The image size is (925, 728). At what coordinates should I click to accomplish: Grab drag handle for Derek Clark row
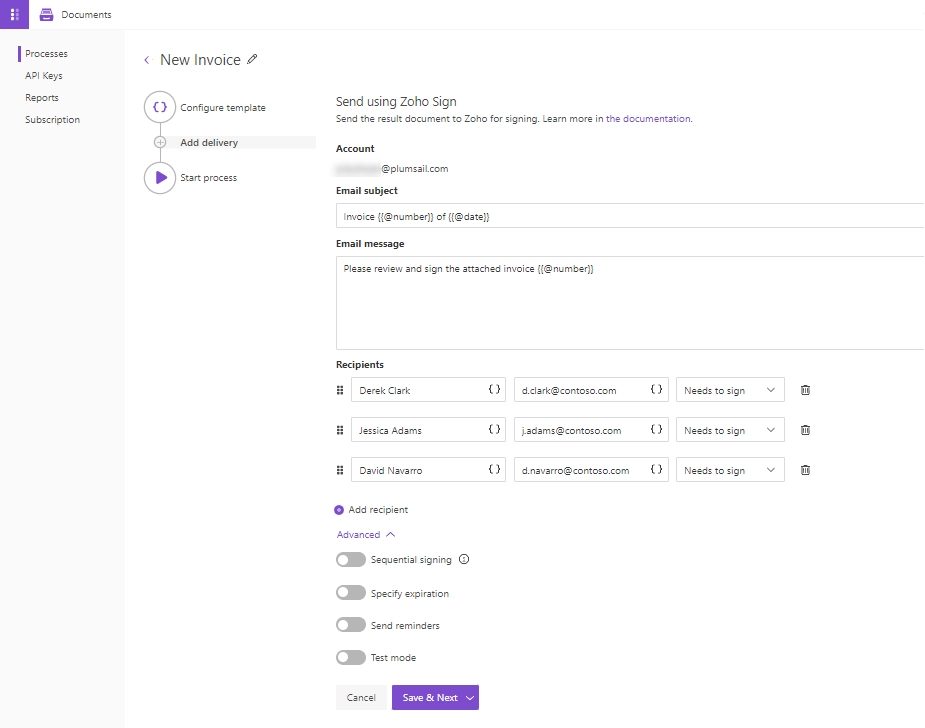pyautogui.click(x=340, y=390)
